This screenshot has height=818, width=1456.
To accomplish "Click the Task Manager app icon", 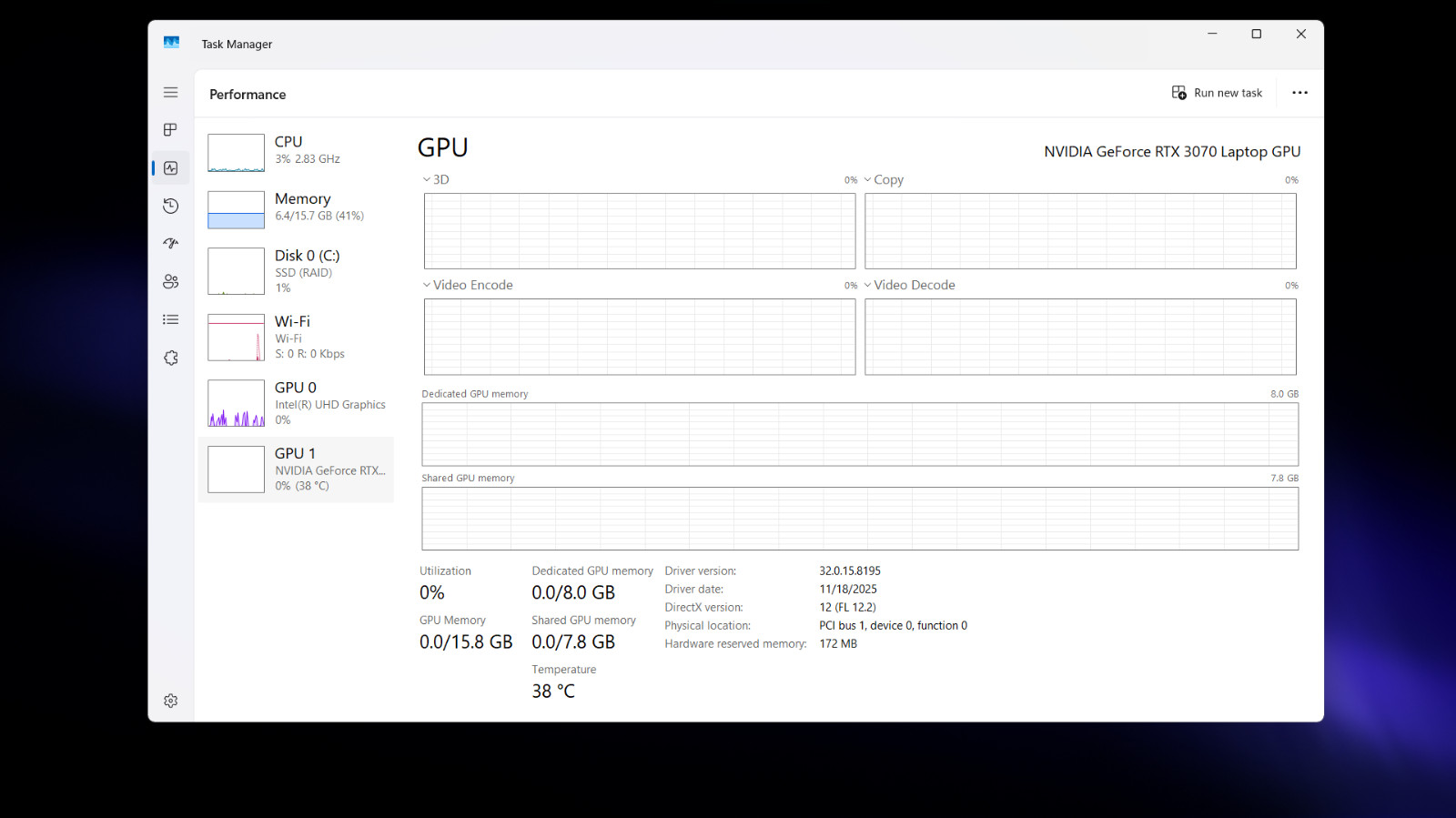I will coord(171,43).
